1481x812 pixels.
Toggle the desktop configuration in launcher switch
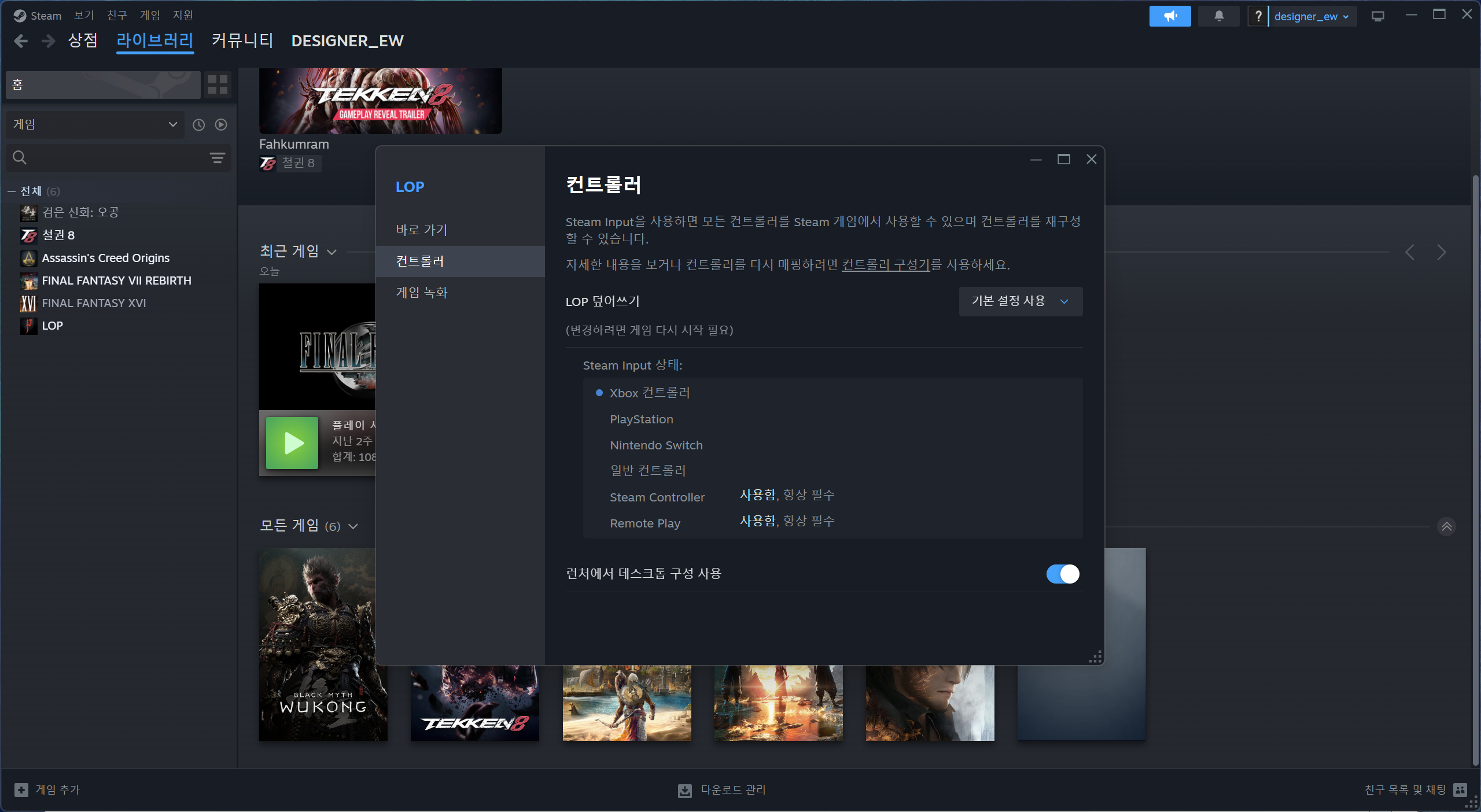pos(1062,574)
